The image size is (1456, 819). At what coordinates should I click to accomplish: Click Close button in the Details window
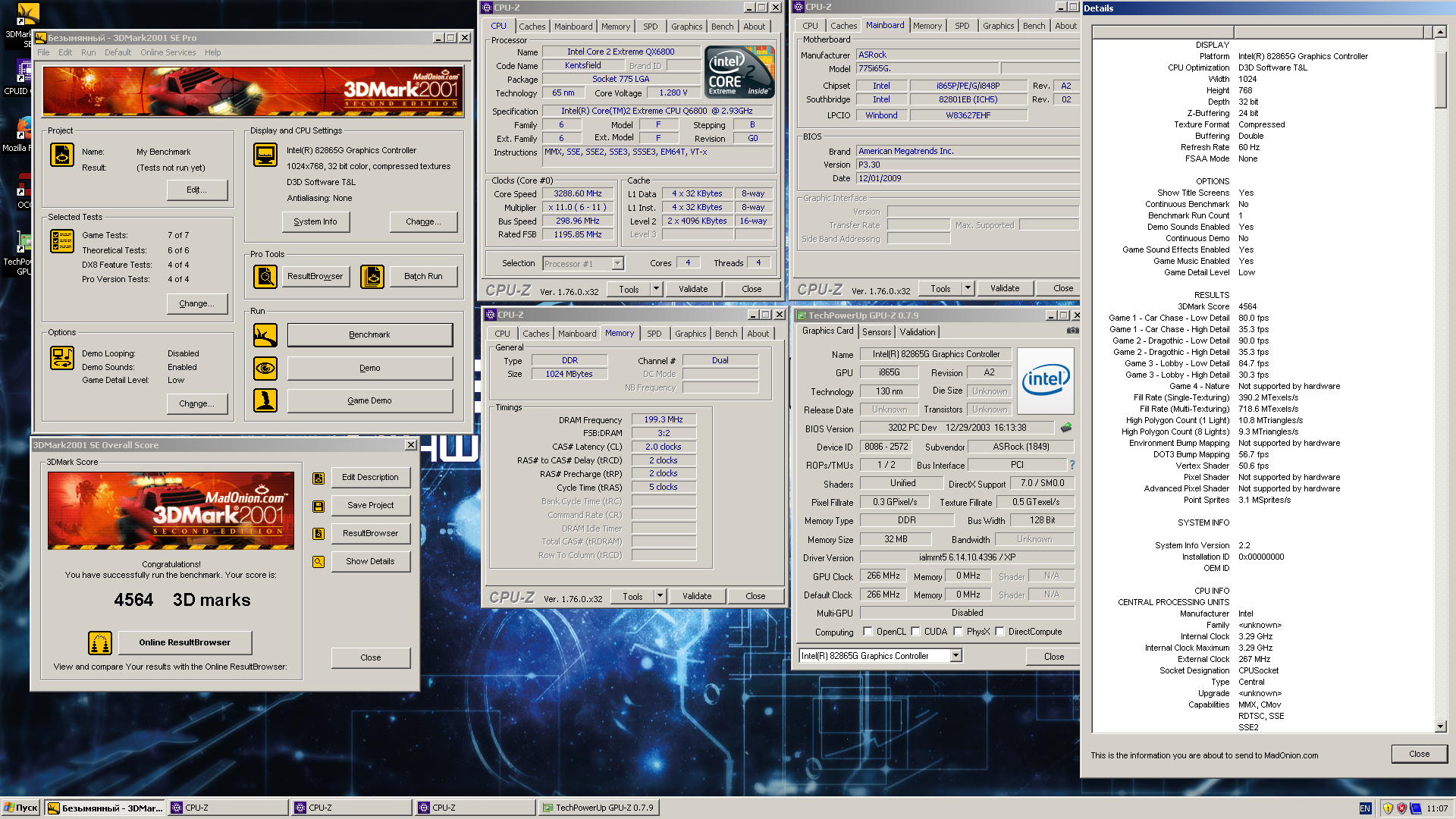[x=1420, y=755]
